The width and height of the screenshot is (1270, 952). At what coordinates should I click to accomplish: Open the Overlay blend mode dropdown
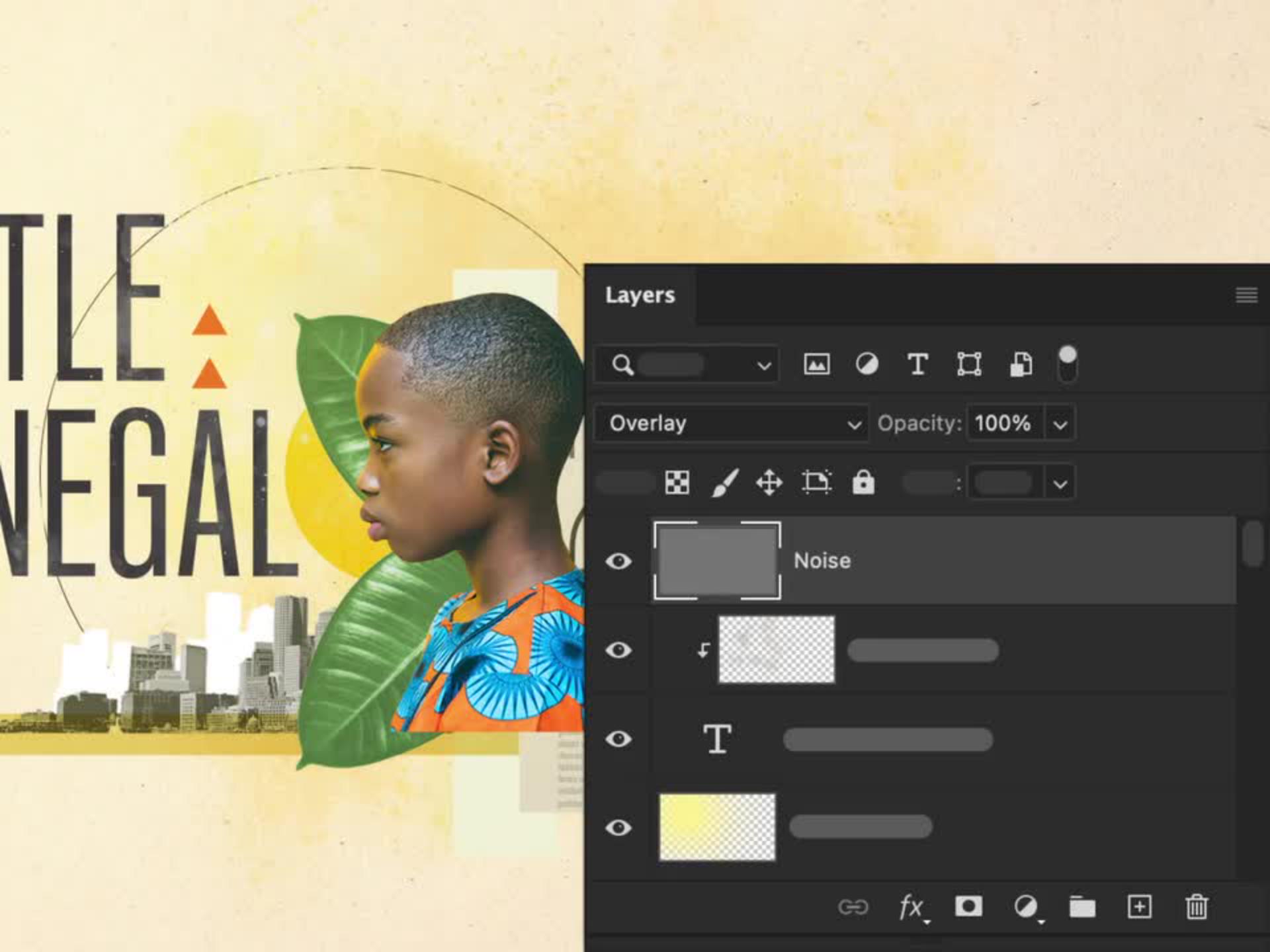732,423
